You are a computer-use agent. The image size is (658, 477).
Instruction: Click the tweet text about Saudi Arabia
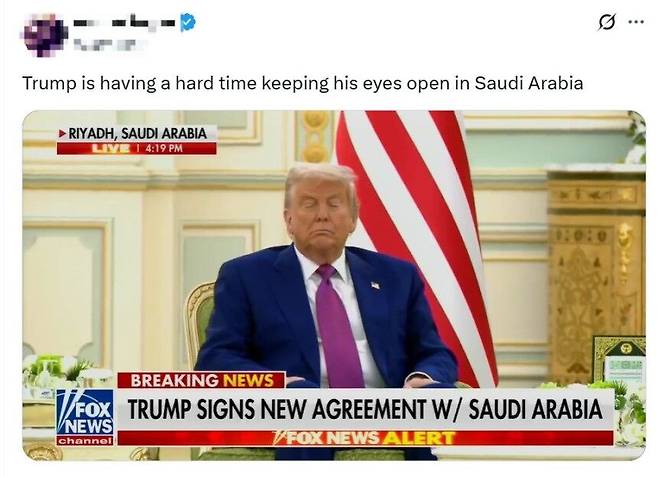pos(303,83)
